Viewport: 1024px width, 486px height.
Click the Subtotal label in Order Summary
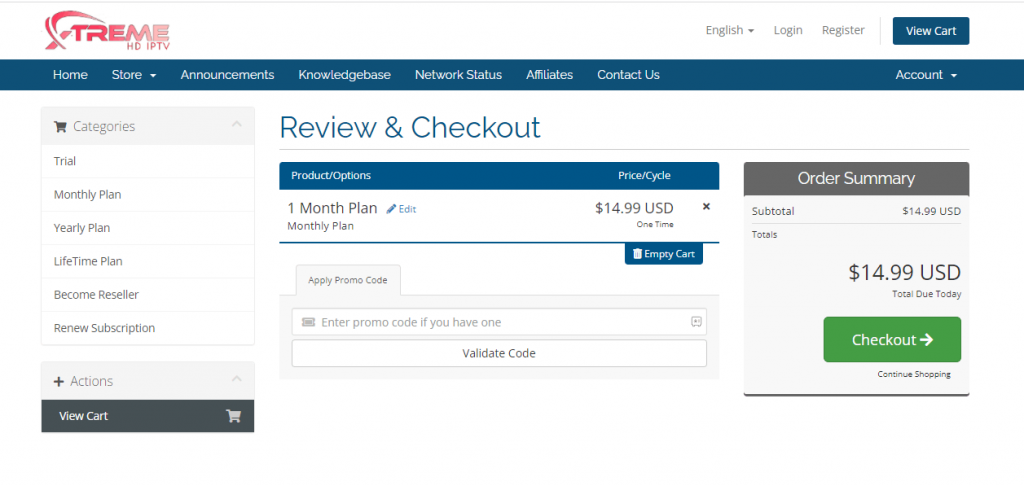773,212
